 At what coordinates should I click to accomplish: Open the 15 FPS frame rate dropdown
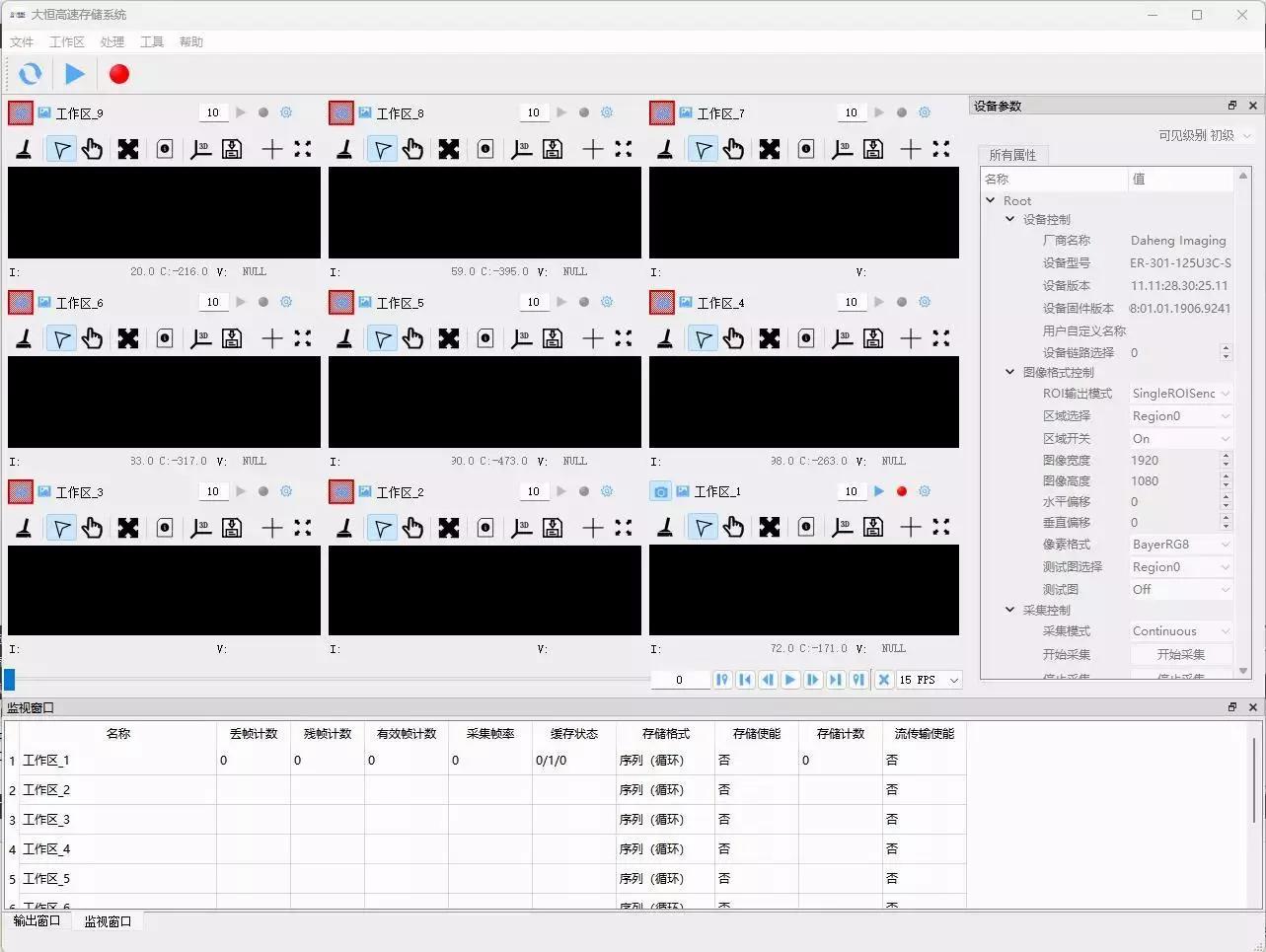(929, 680)
